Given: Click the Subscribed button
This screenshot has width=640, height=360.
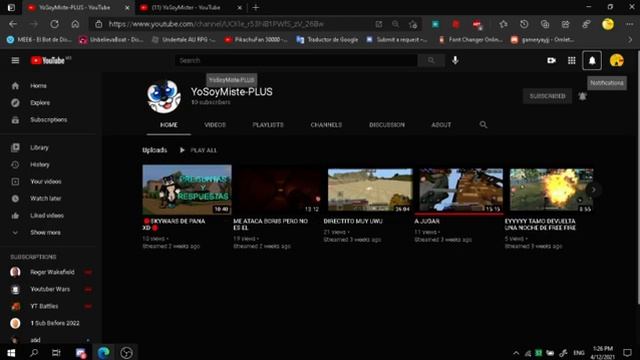Looking at the screenshot, I should point(547,96).
